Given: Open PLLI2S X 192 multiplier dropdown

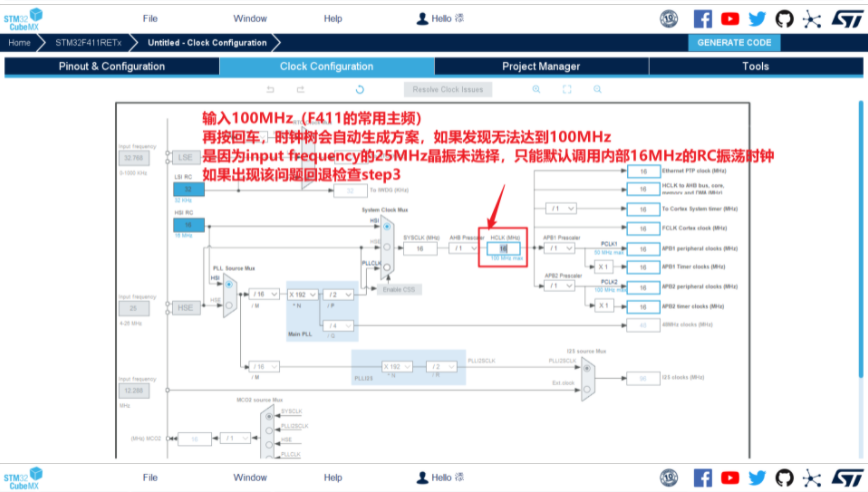Looking at the screenshot, I should [x=397, y=366].
